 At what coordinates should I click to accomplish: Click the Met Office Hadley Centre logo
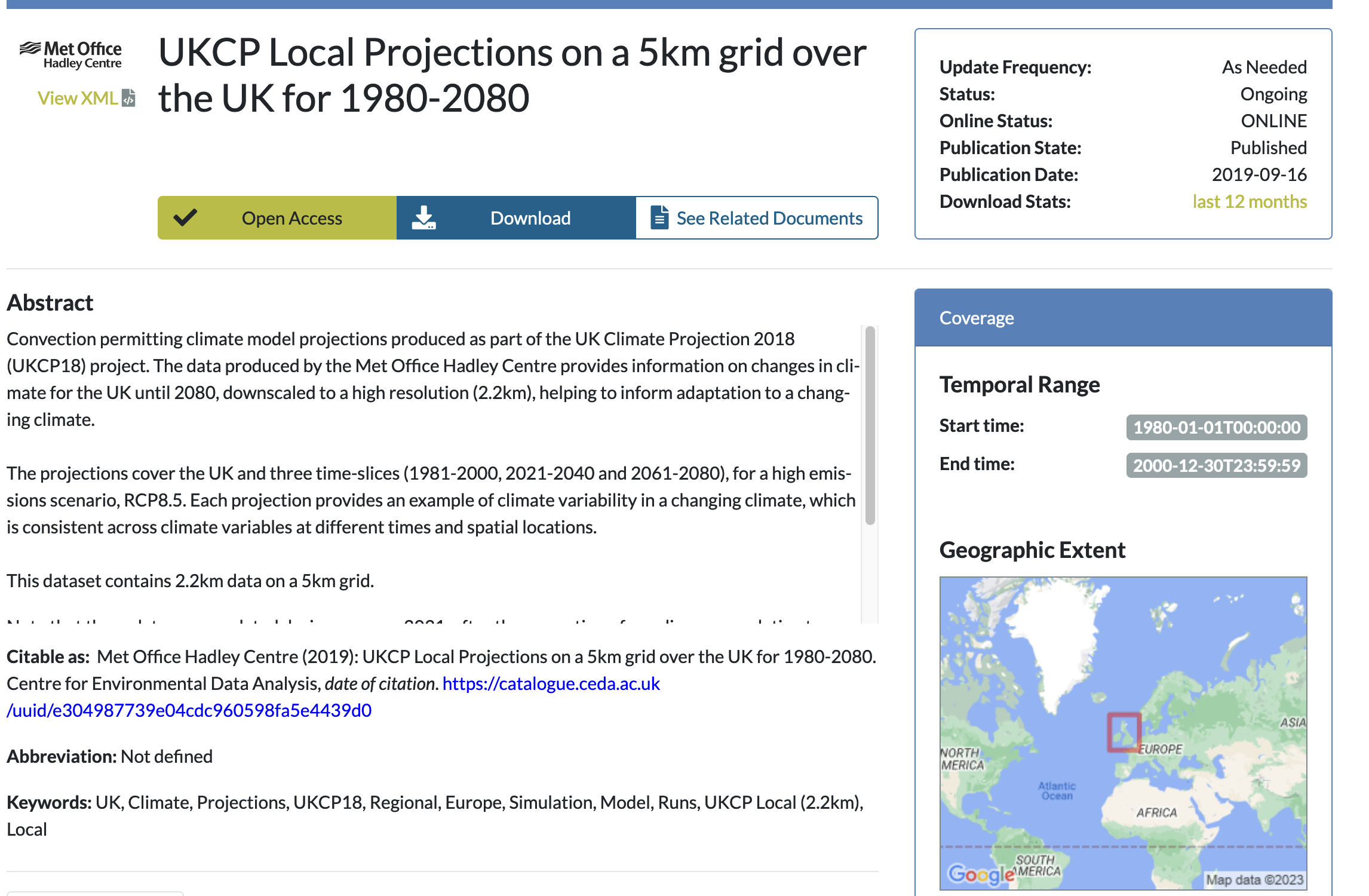(71, 54)
